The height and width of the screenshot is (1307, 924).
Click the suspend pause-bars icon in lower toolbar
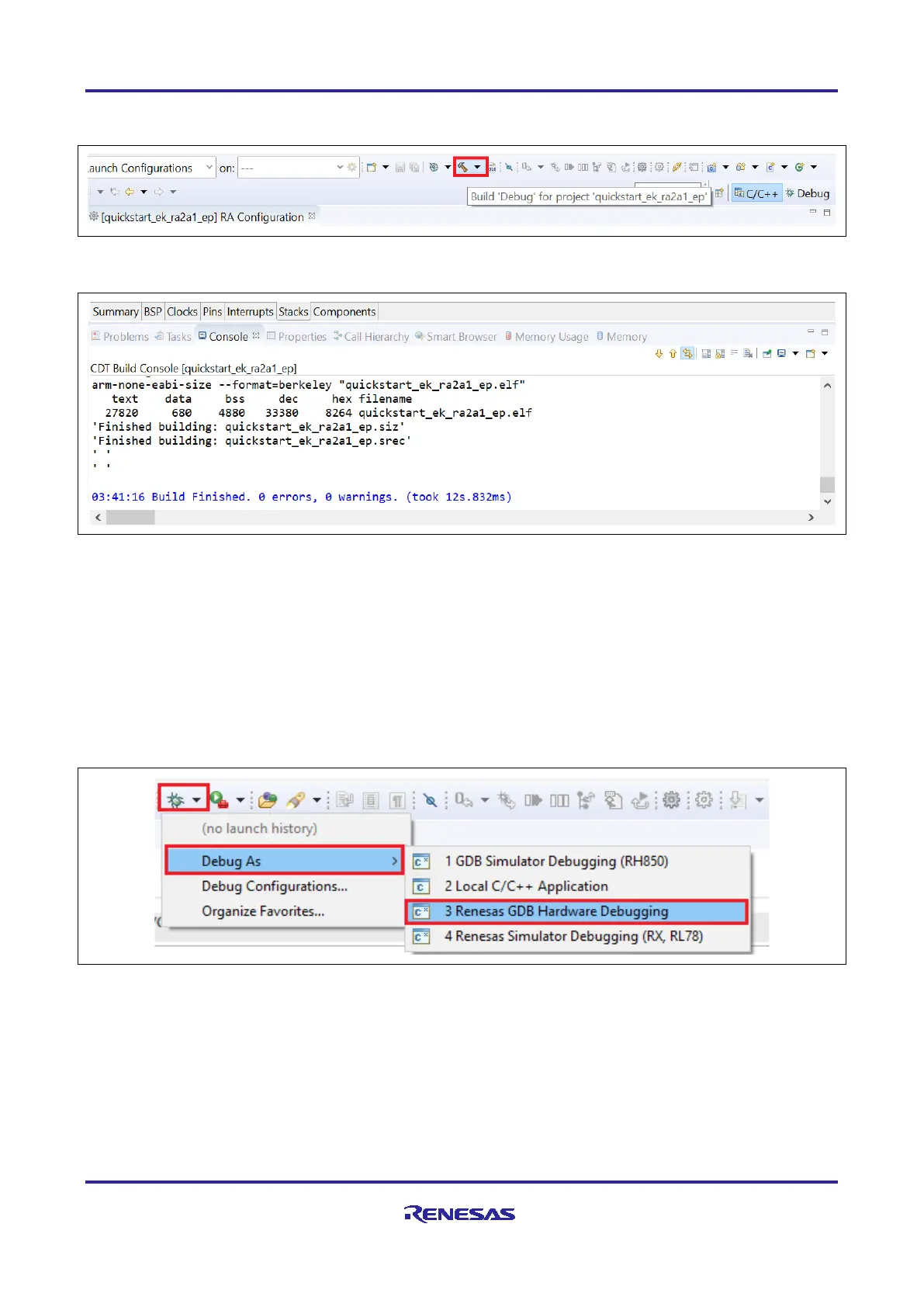[559, 799]
